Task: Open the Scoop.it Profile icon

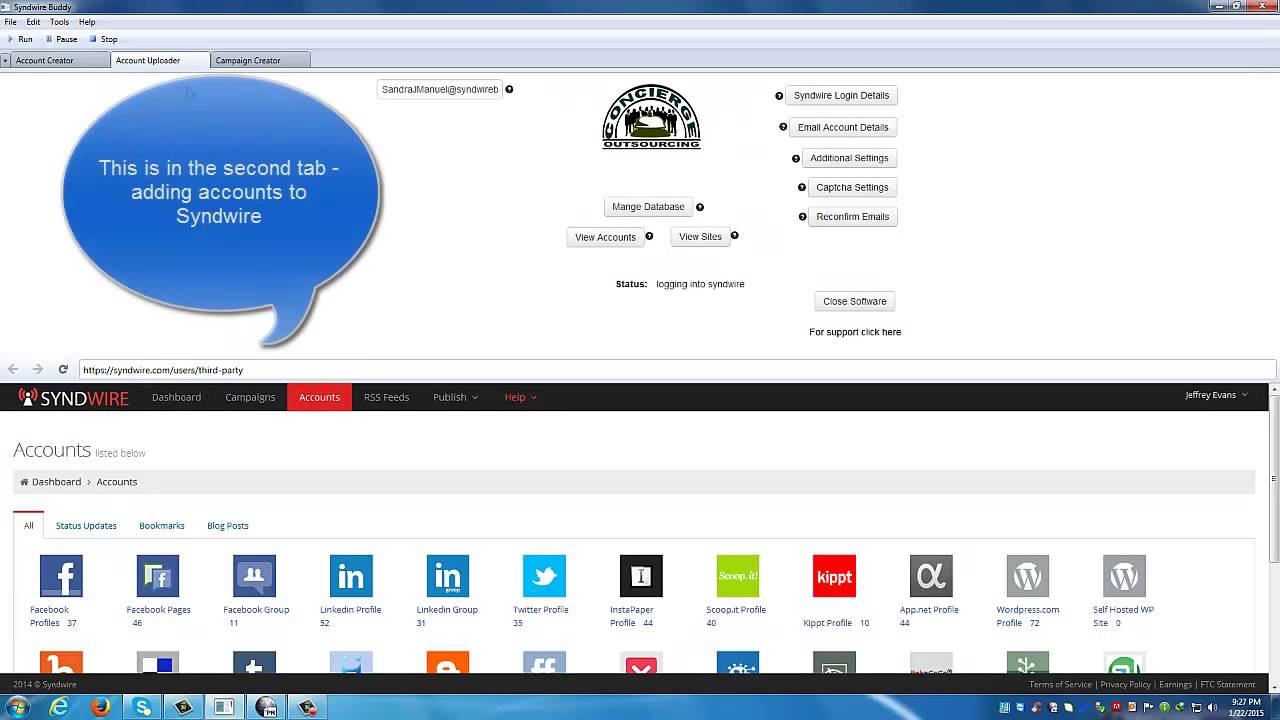Action: 738,576
